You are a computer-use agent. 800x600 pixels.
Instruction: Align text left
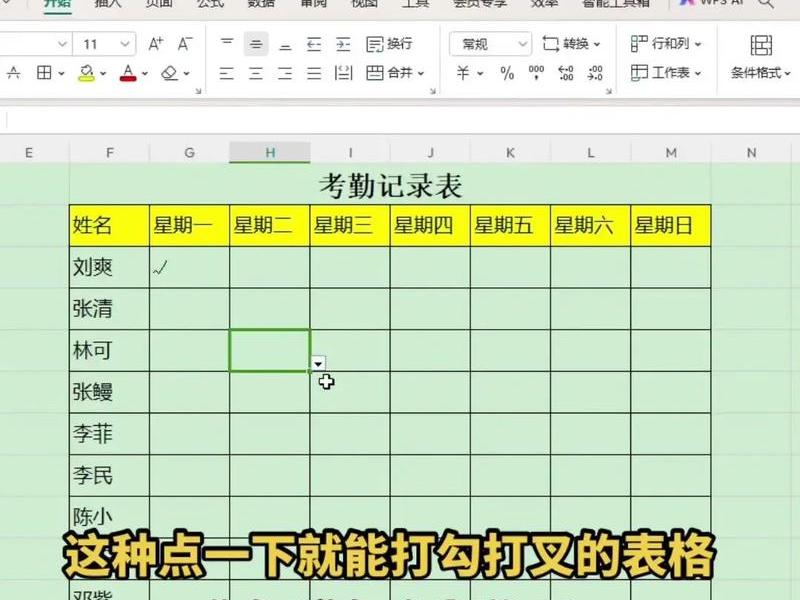click(227, 73)
